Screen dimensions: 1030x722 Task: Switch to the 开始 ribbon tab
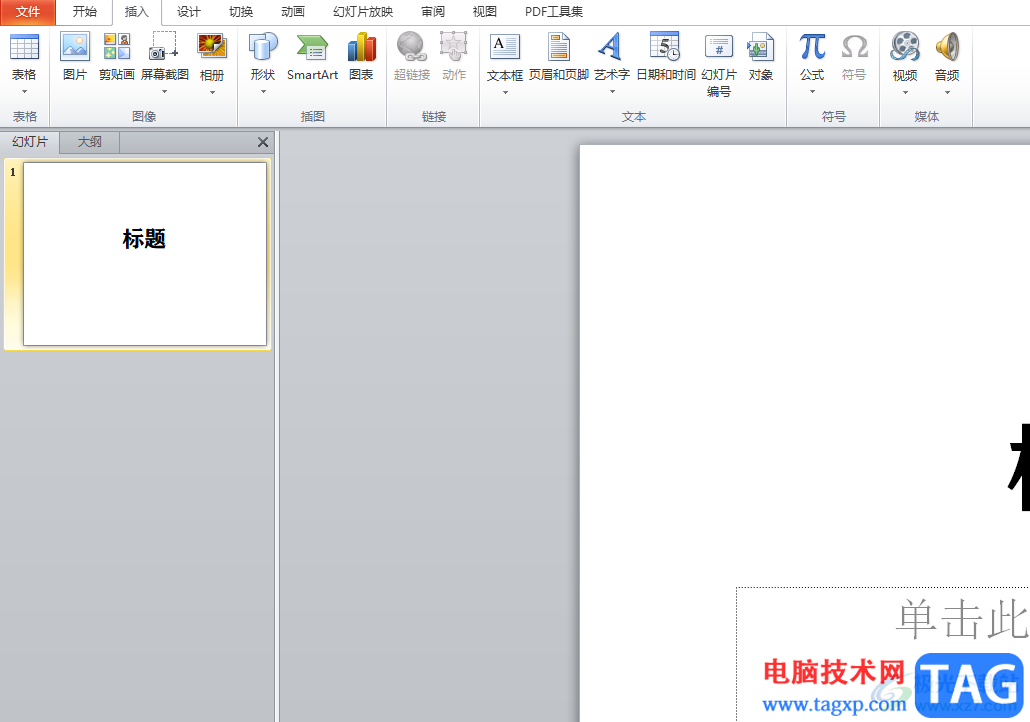(85, 12)
